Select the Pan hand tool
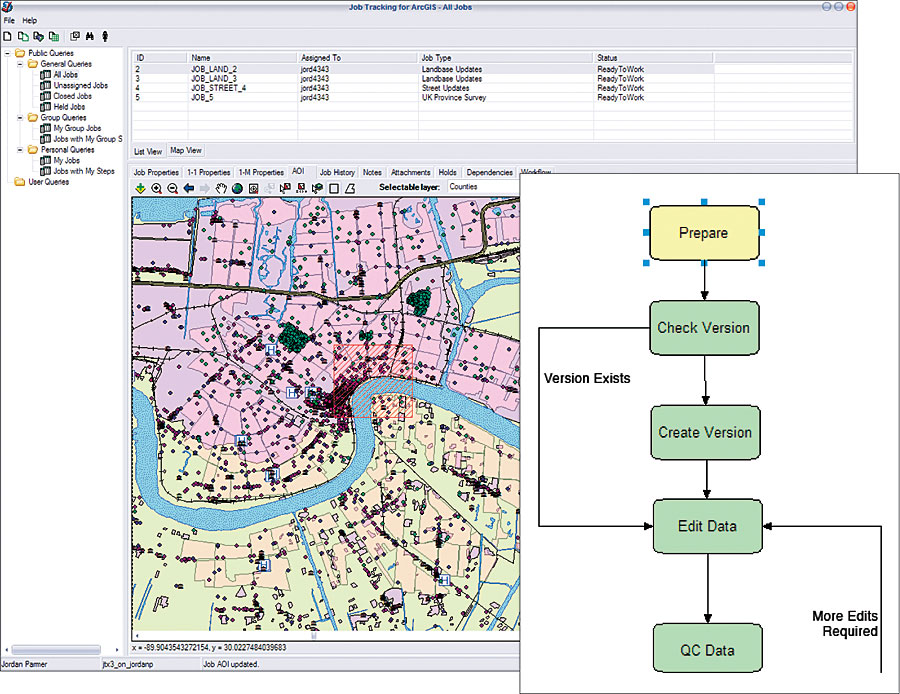 (x=221, y=188)
